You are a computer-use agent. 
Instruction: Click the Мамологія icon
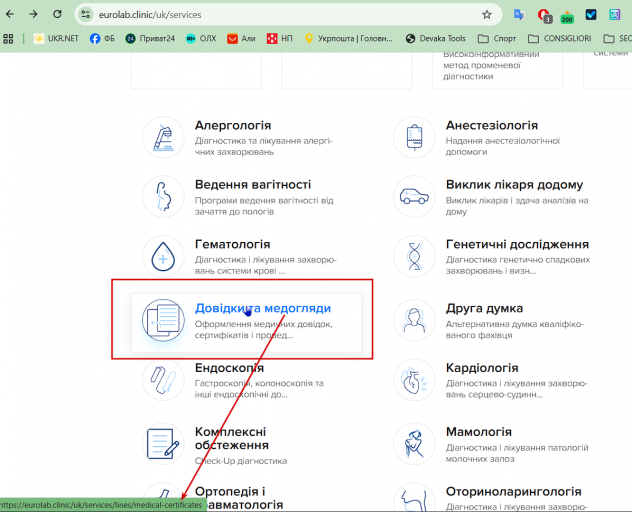(x=414, y=444)
